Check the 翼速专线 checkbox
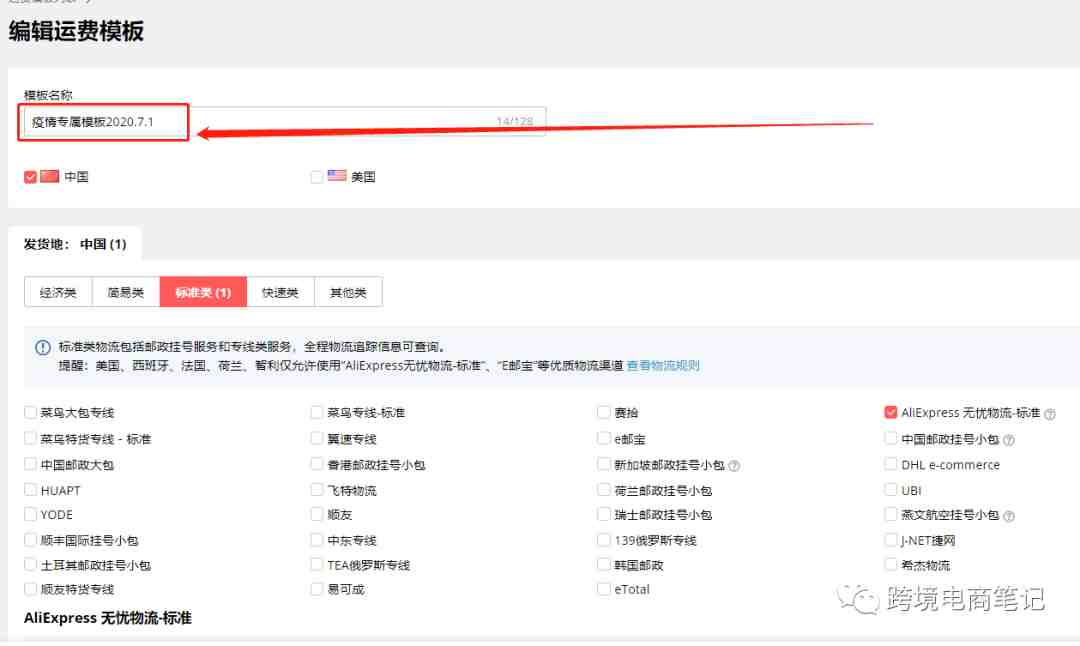Screen dimensions: 1080x646 (317, 439)
